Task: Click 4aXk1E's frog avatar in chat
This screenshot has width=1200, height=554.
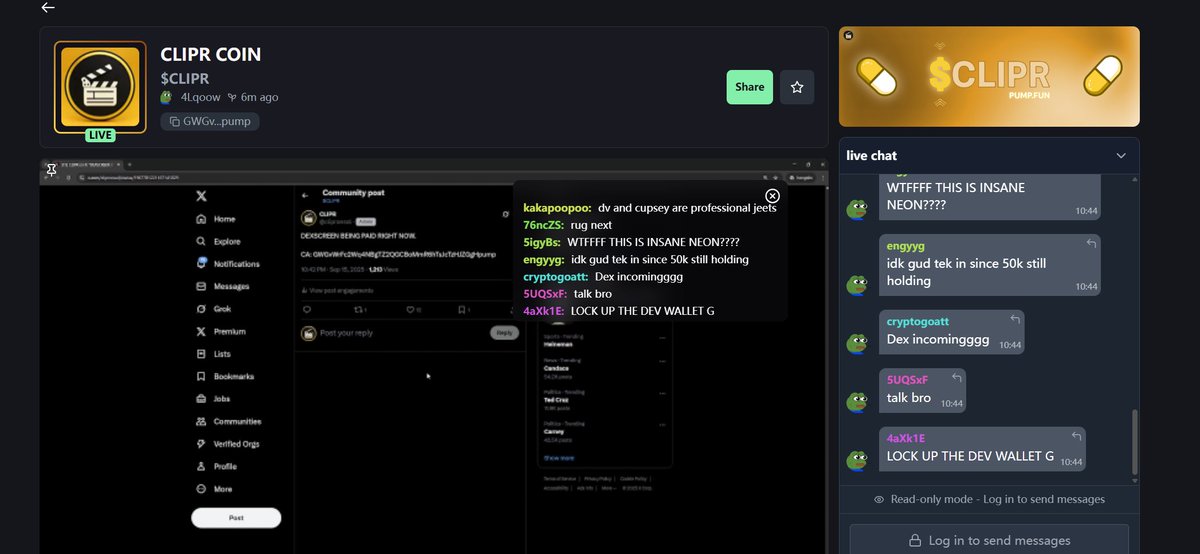Action: [857, 460]
